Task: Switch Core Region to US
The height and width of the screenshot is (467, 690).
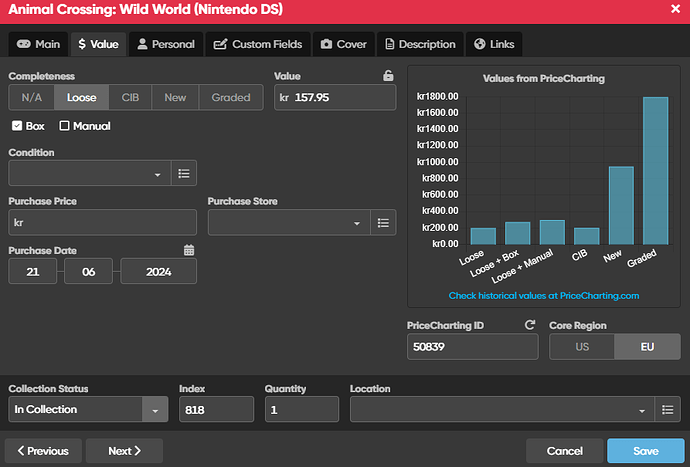Action: pyautogui.click(x=582, y=347)
